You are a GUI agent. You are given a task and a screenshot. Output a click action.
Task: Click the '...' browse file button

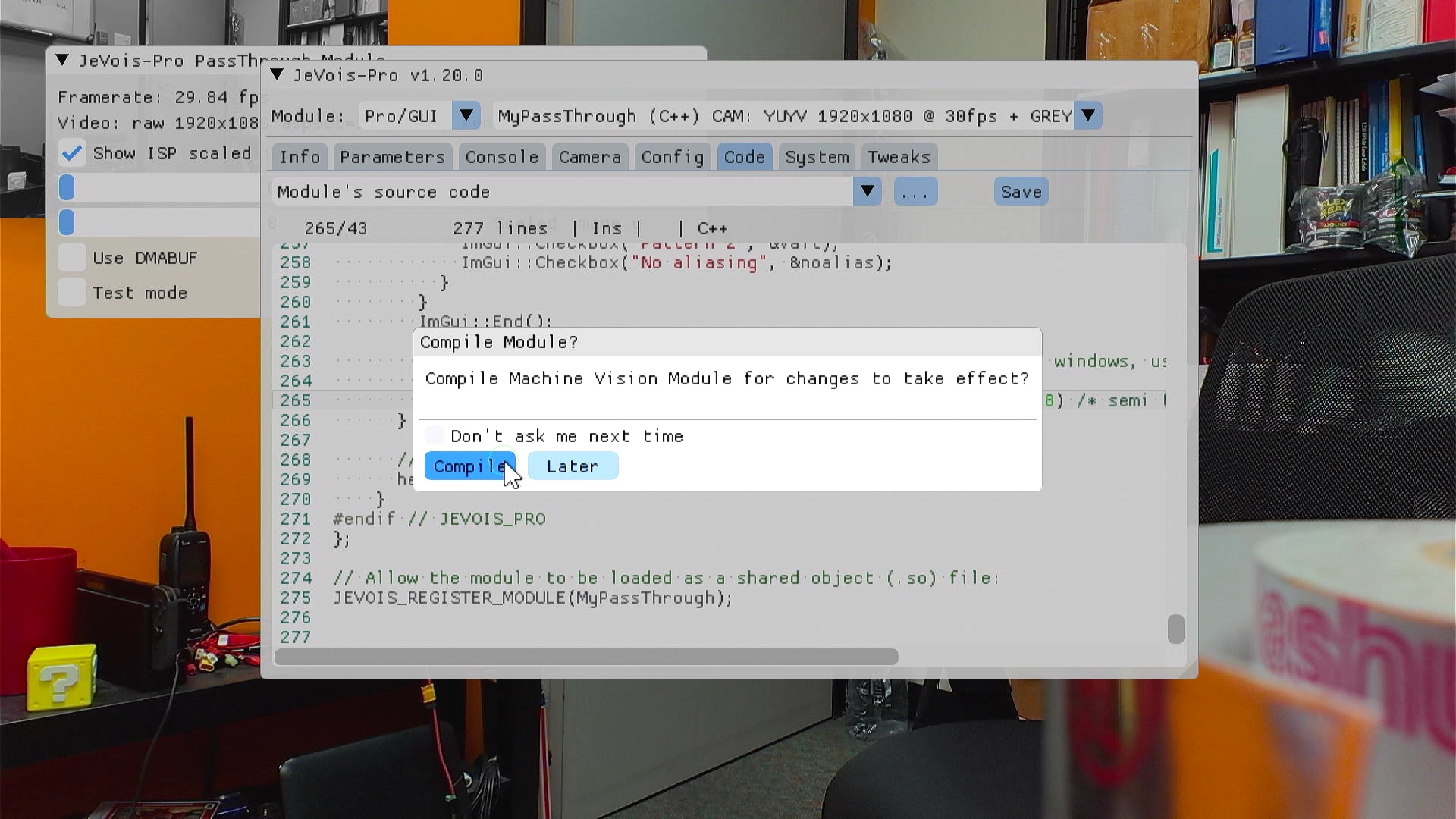915,192
